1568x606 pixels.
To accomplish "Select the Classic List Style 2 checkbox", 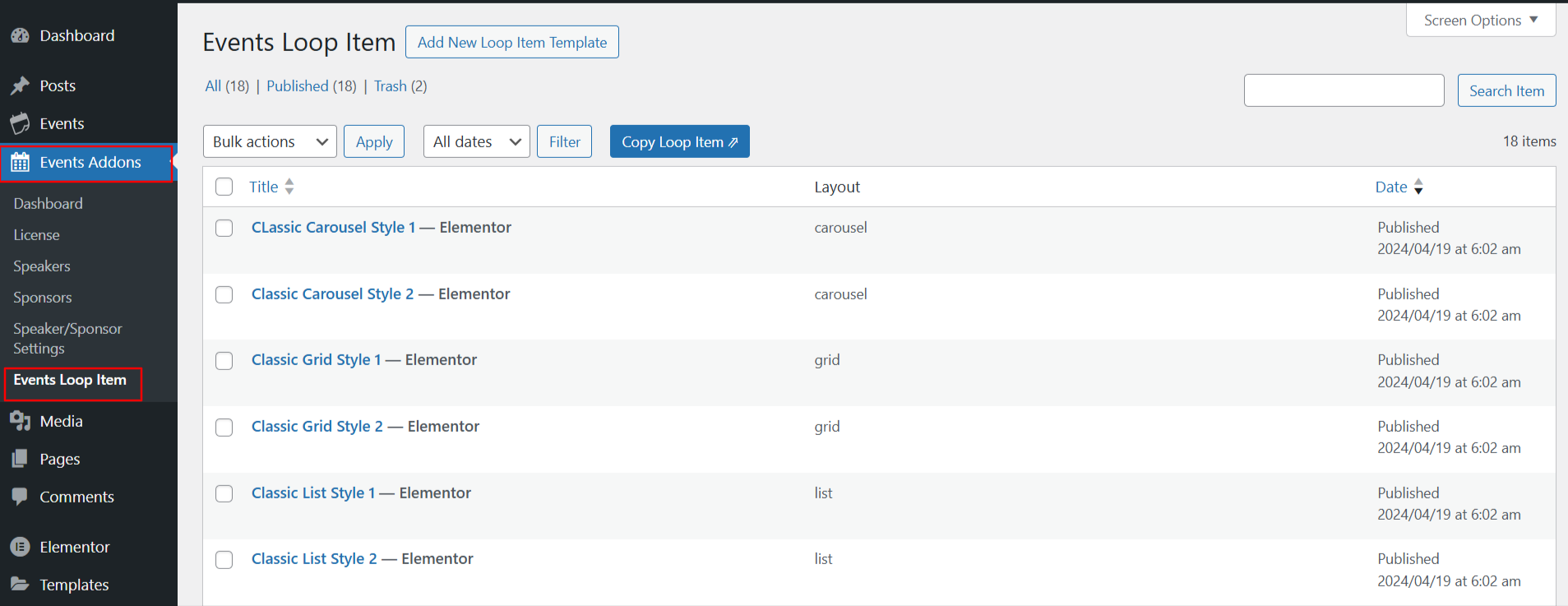I will tap(224, 560).
